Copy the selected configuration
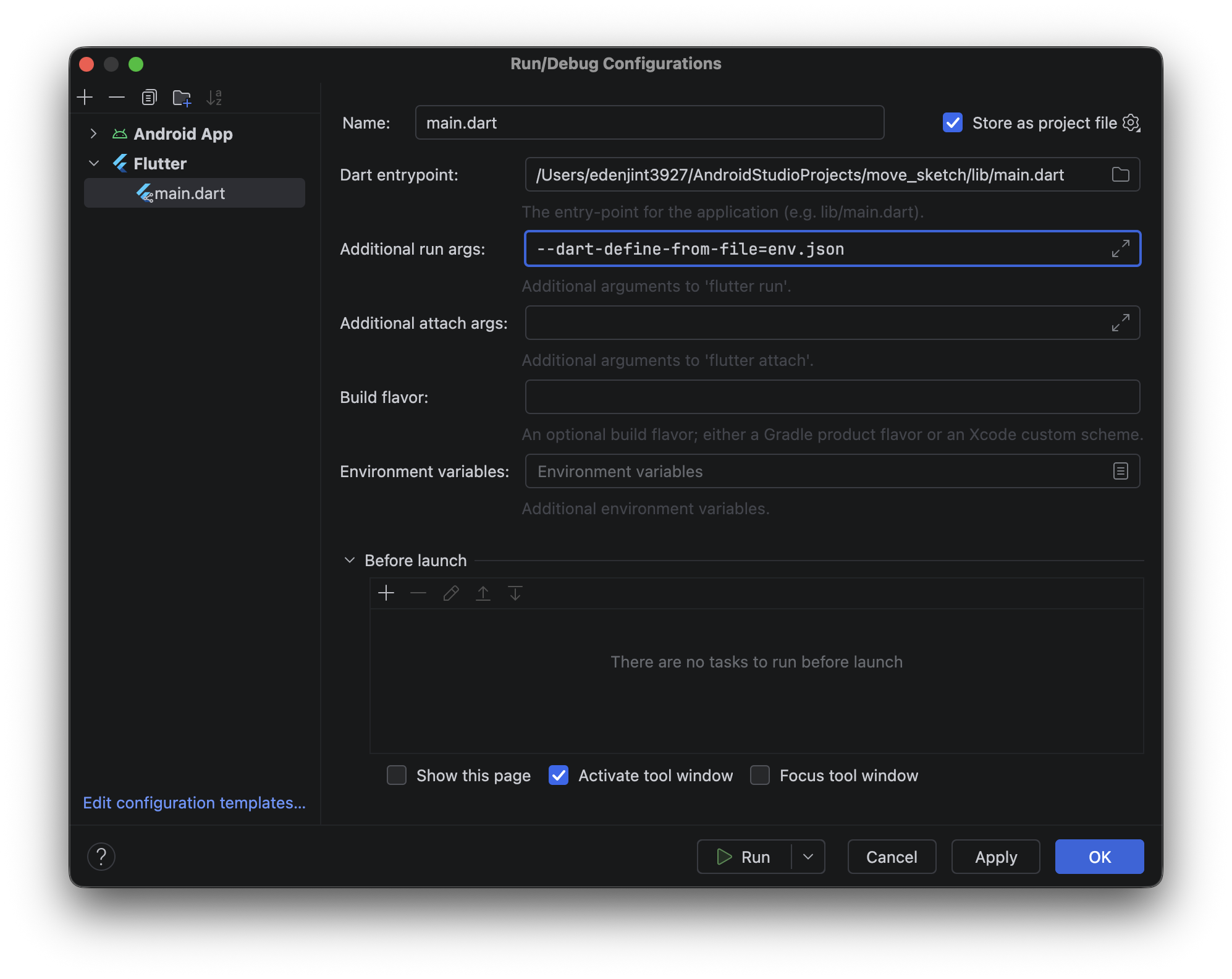Image resolution: width=1232 pixels, height=979 pixels. 150,97
